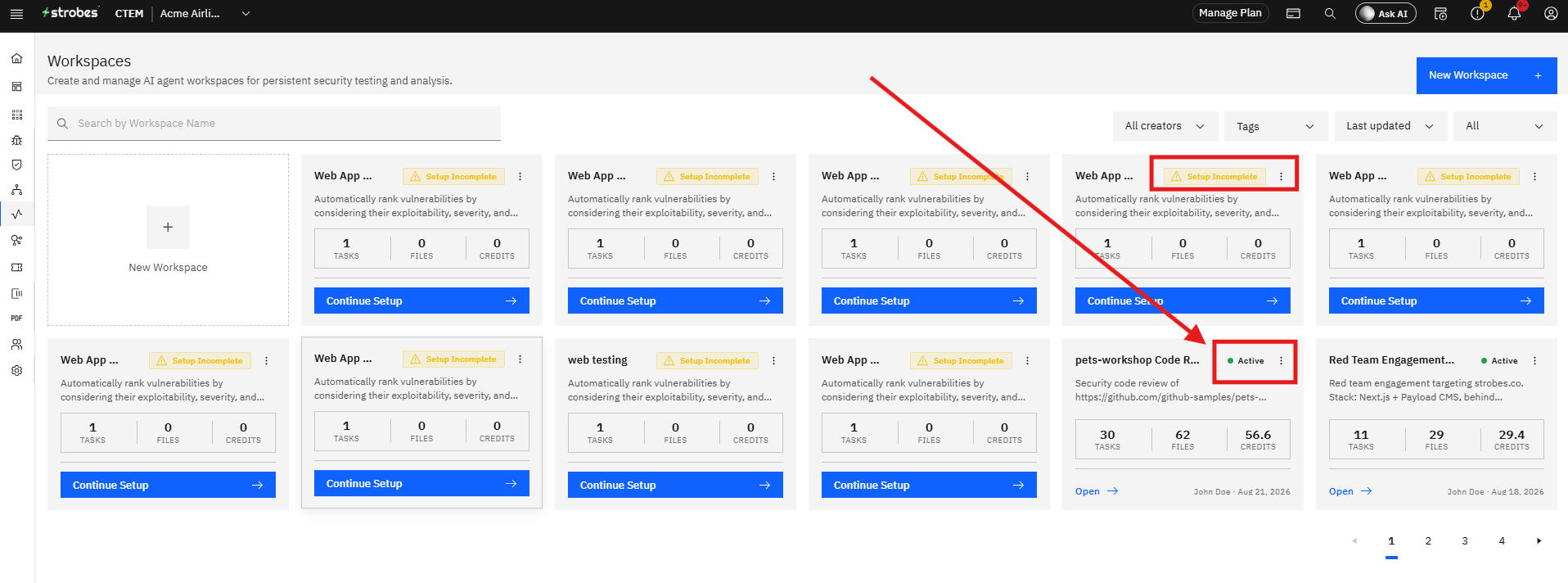This screenshot has width=1568, height=583.
Task: Click the Active status on Red Team Engagement card
Action: pyautogui.click(x=1499, y=360)
